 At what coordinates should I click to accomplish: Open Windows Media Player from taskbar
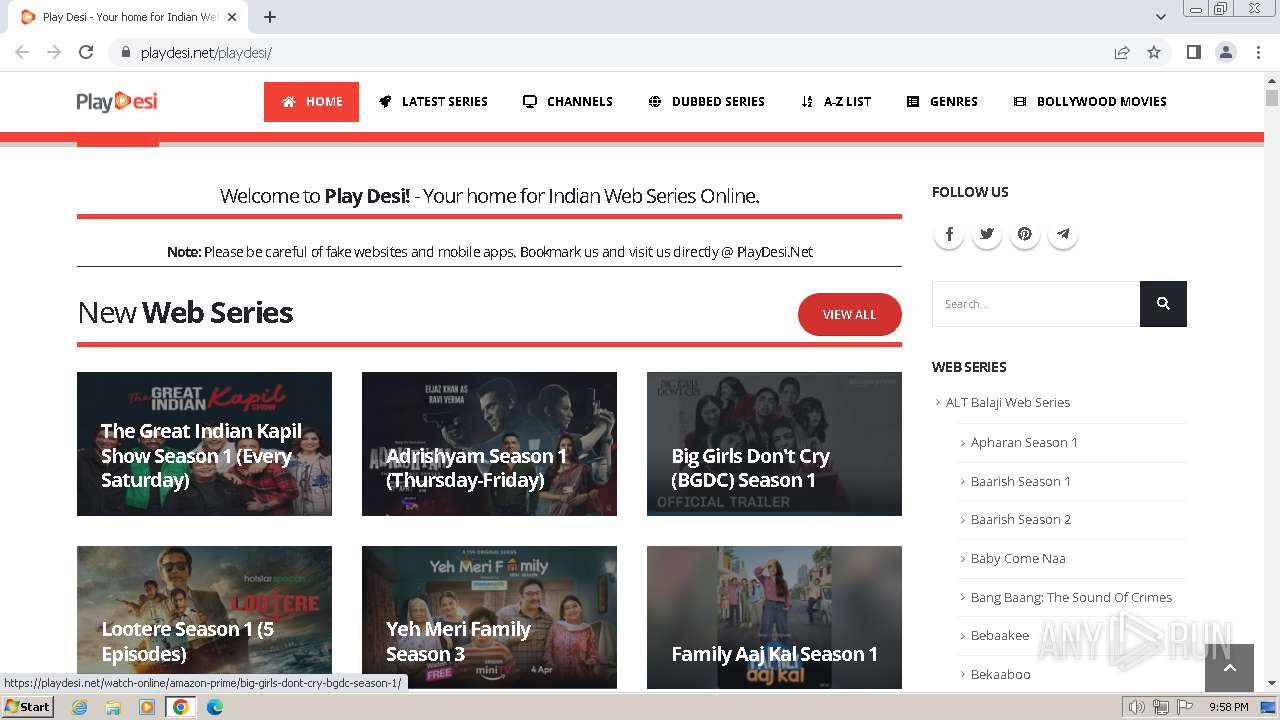[147, 707]
